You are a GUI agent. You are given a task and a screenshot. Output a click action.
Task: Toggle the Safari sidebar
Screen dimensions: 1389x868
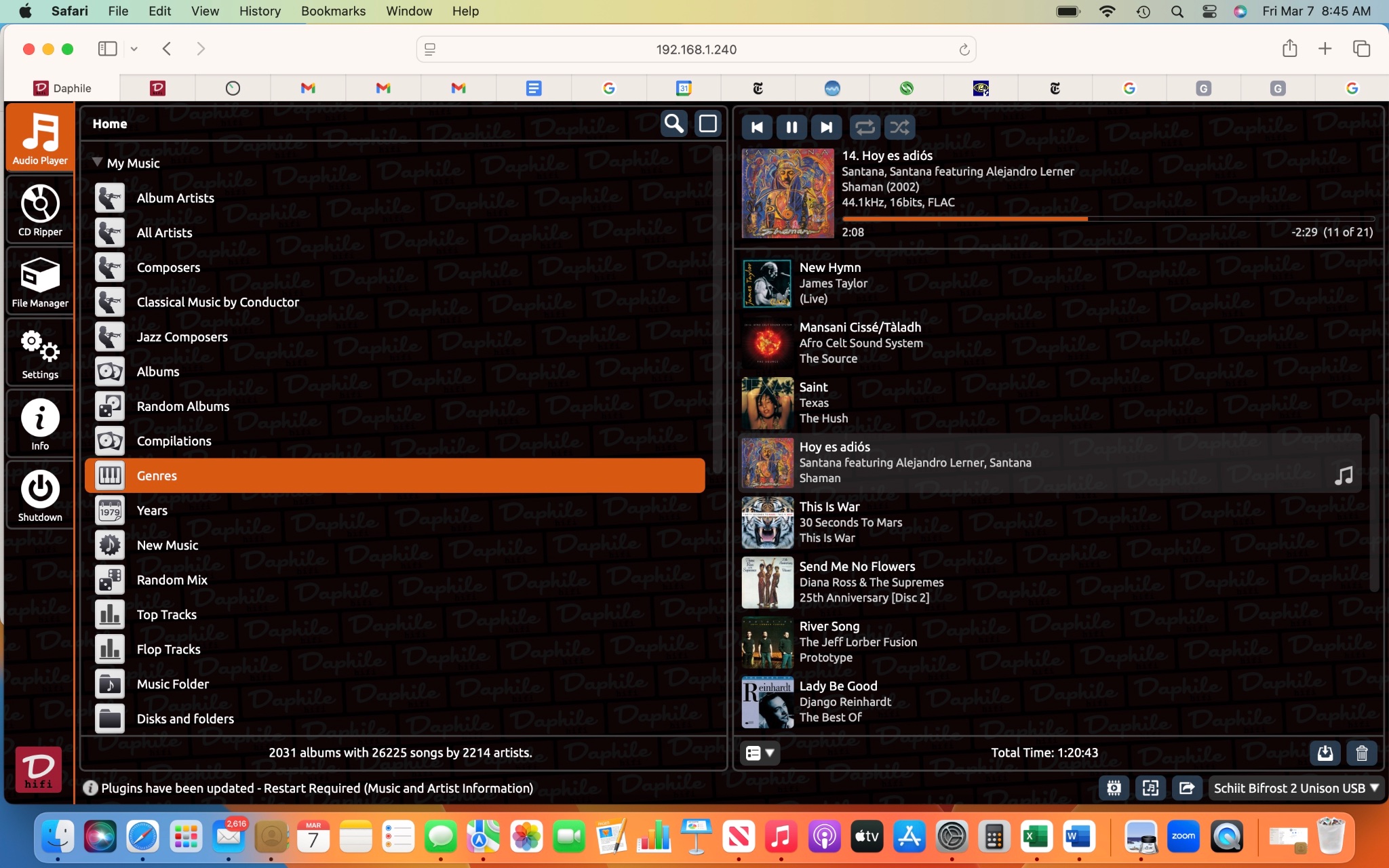(107, 49)
